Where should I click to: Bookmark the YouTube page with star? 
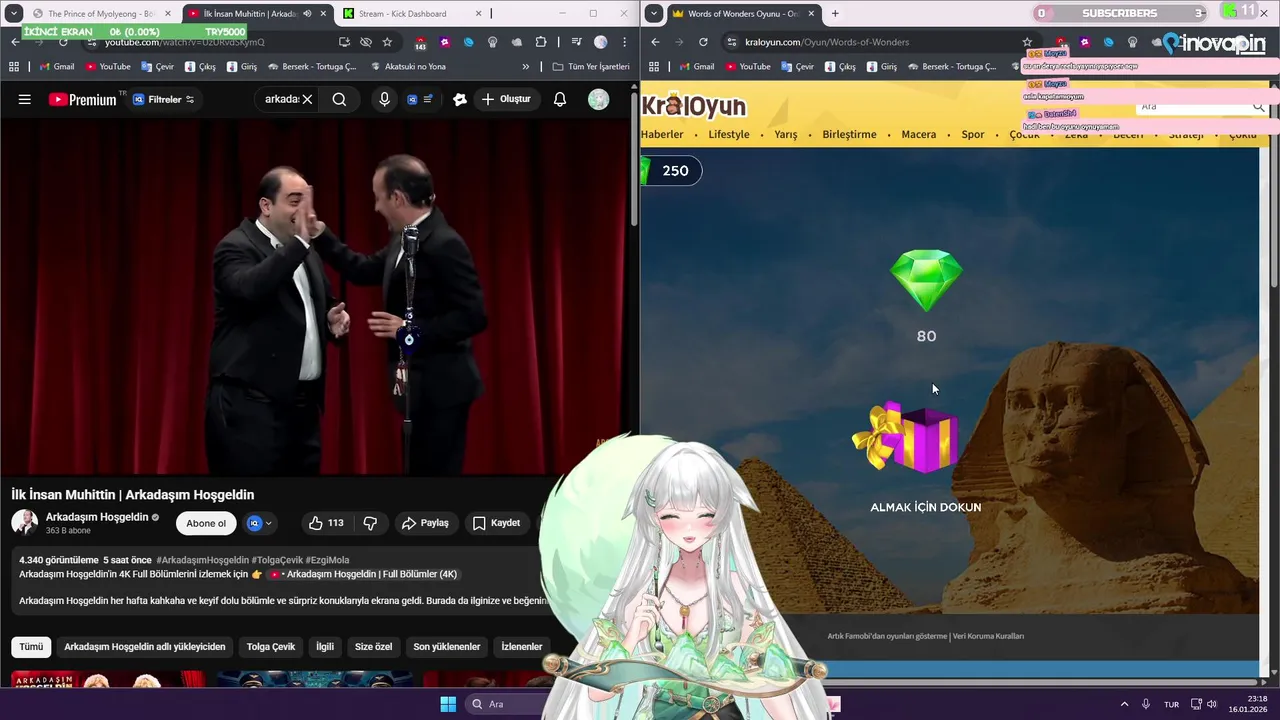point(387,42)
